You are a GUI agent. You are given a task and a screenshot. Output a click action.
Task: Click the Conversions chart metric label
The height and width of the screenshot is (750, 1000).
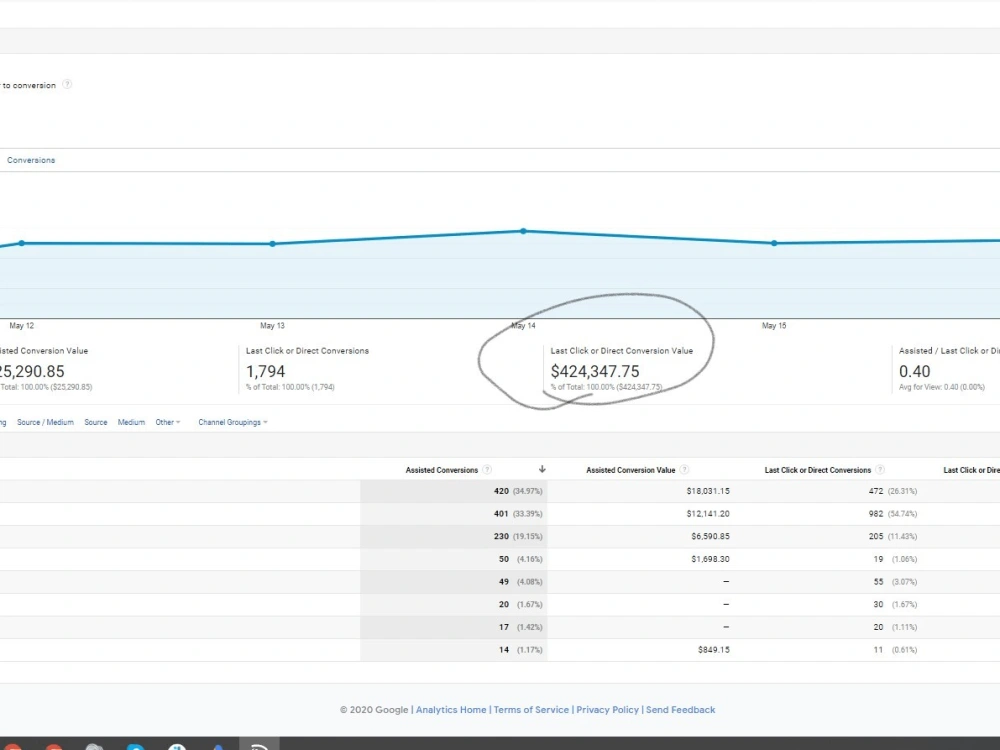tap(31, 160)
